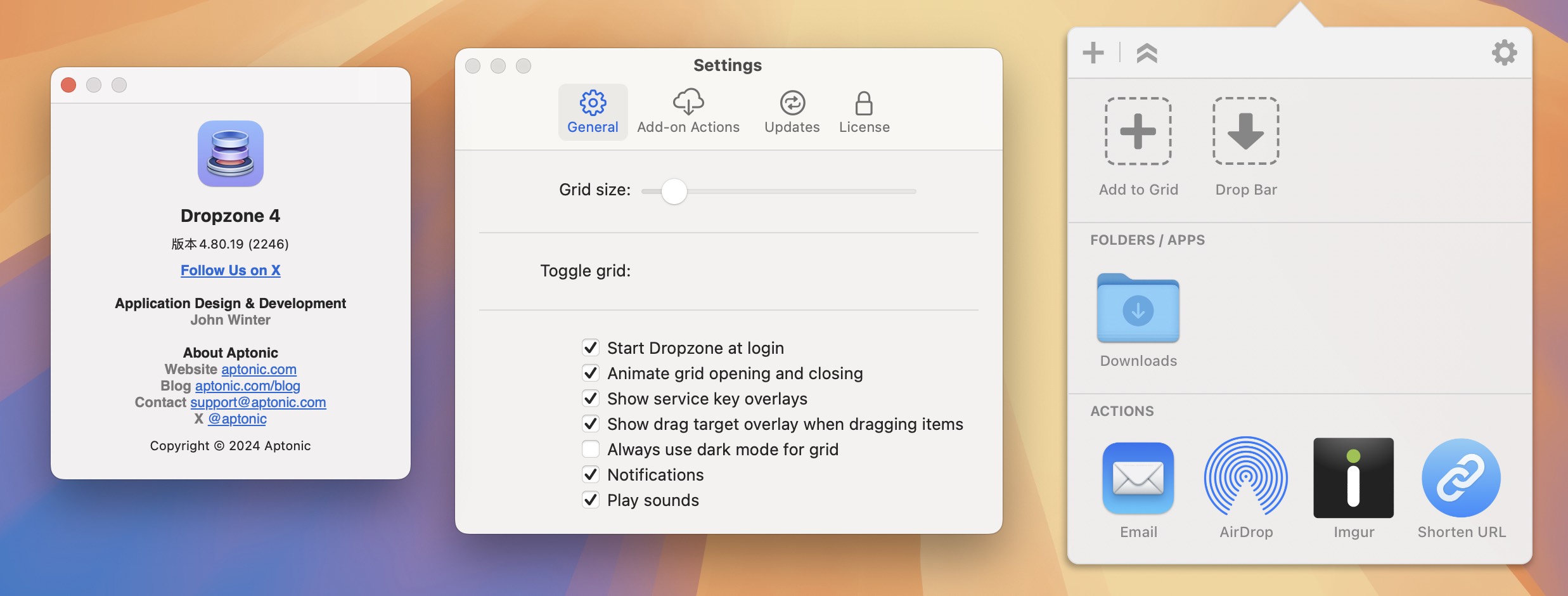Screen dimensions: 1568x596
Task: Click the support@aptonic.com contact link
Action: [x=258, y=403]
